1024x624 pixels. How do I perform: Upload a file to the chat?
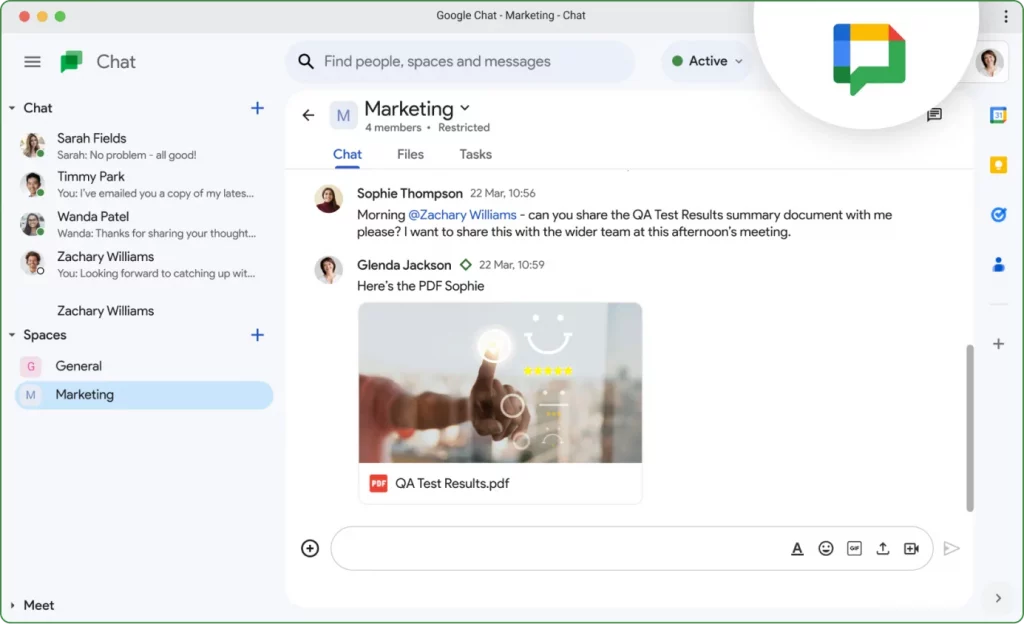coord(882,548)
